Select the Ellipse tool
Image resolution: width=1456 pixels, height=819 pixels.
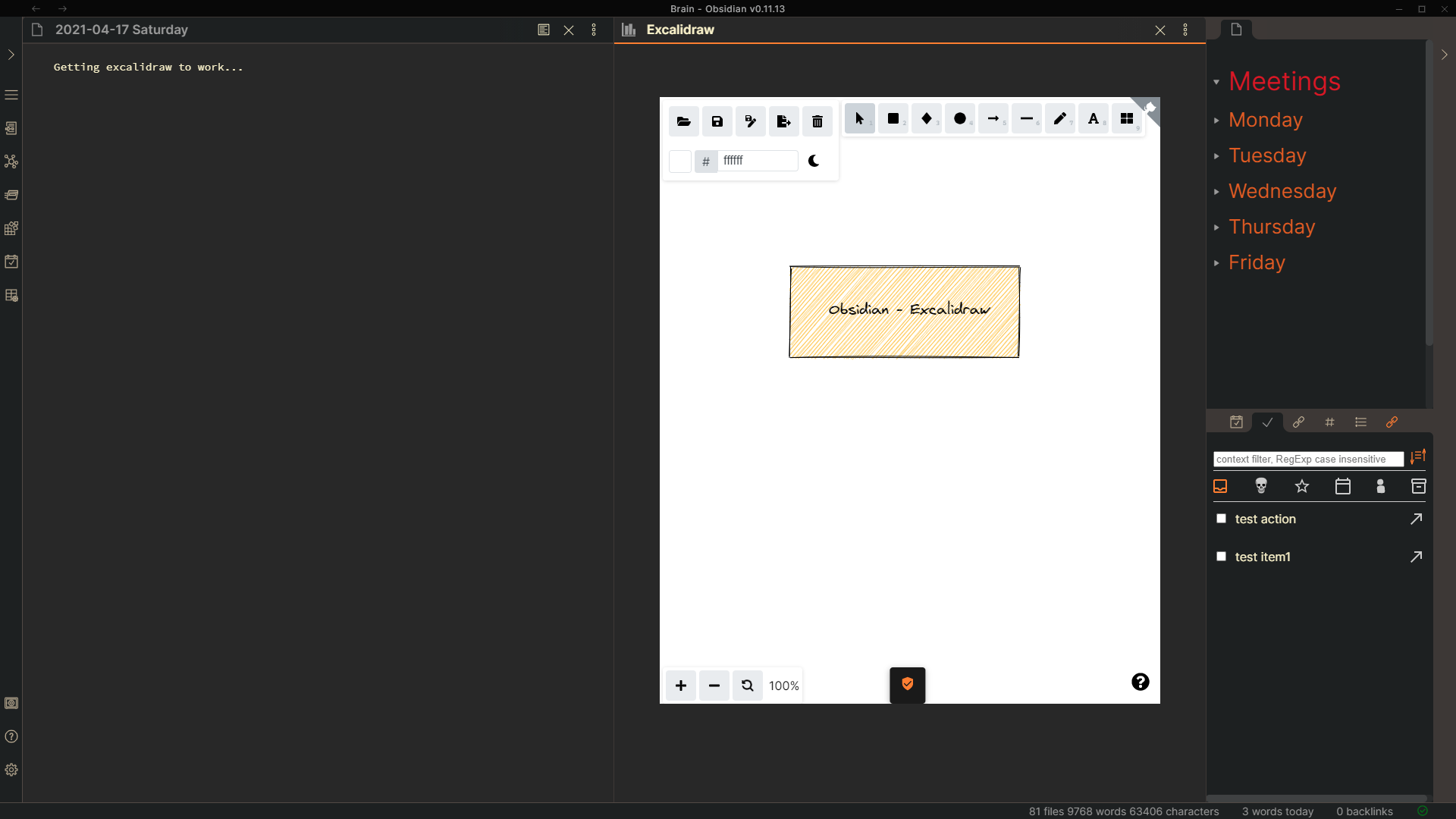coord(960,119)
